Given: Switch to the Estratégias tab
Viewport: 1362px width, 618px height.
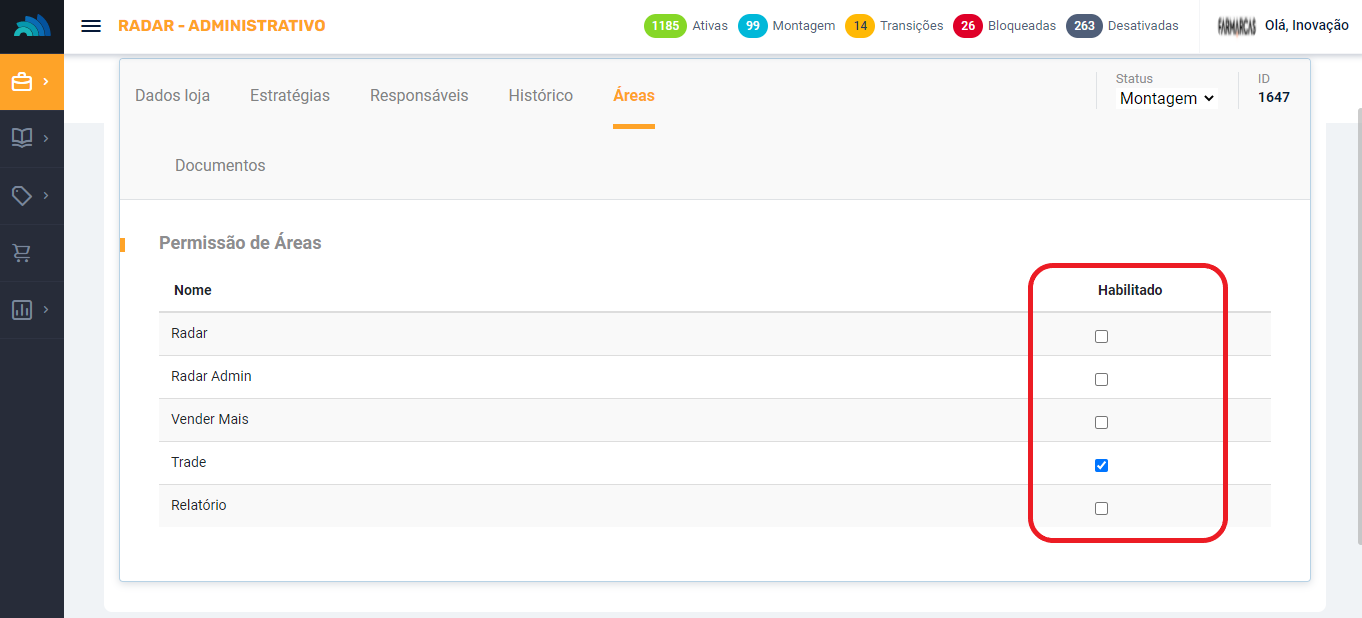Looking at the screenshot, I should point(289,96).
